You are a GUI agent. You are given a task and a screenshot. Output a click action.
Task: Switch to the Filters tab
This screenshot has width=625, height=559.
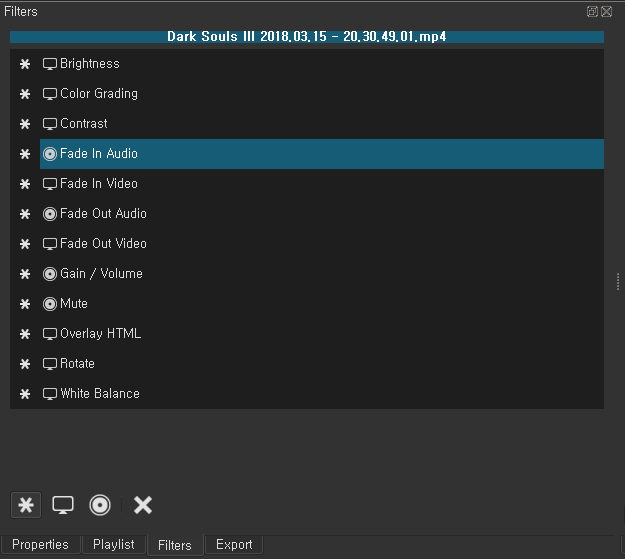click(x=175, y=545)
